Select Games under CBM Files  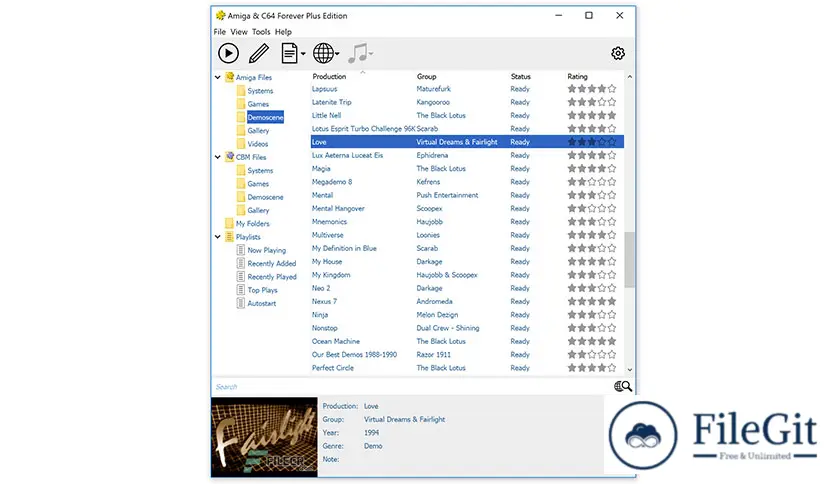click(258, 184)
